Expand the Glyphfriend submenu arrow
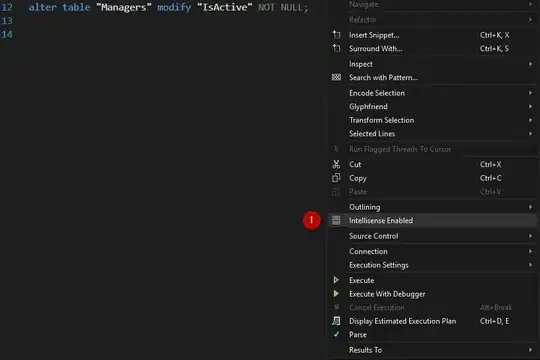Screen dimensions: 540x360 click(530, 106)
